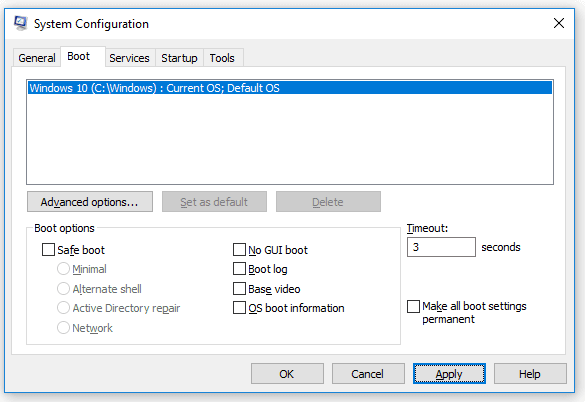Turn on OS boot information
The image size is (586, 404).
(239, 308)
